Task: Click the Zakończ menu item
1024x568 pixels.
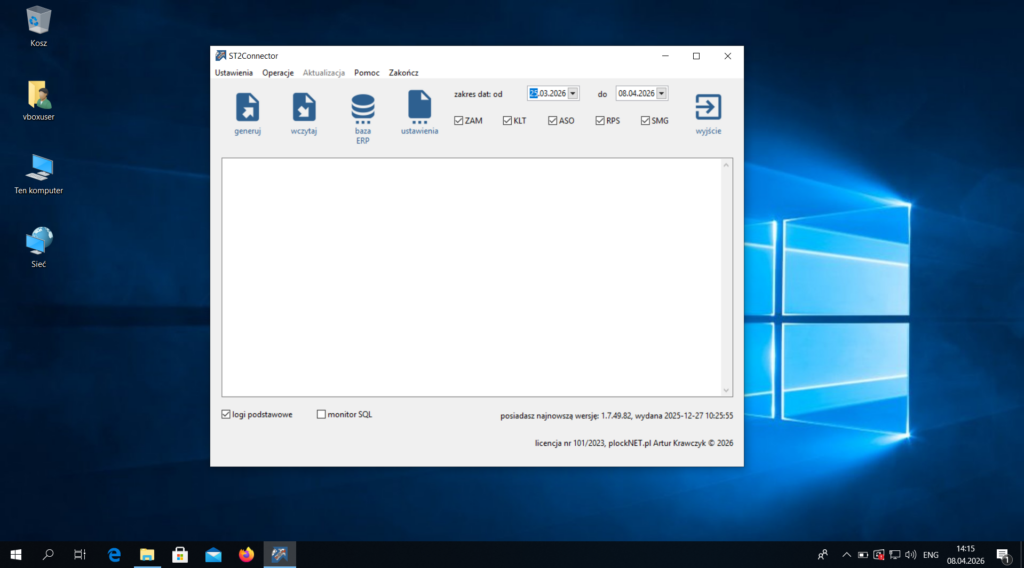Action: 403,73
